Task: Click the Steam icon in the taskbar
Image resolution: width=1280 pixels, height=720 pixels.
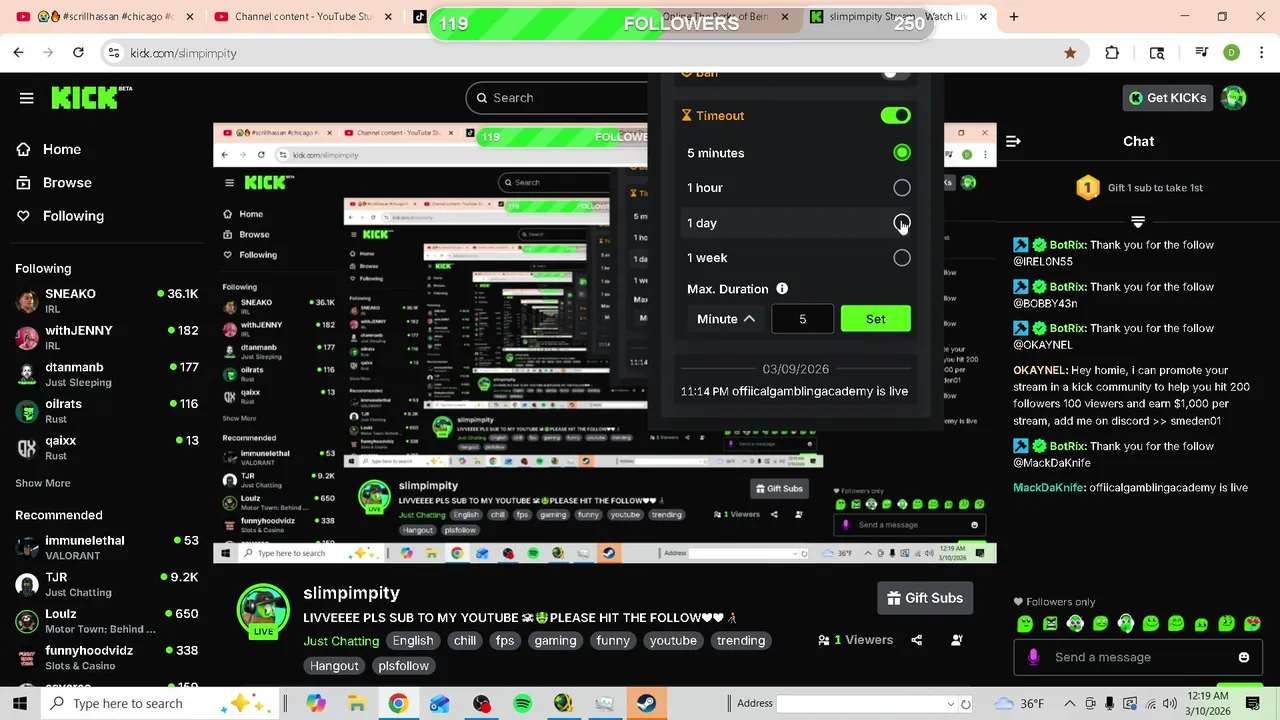Action: pos(646,704)
